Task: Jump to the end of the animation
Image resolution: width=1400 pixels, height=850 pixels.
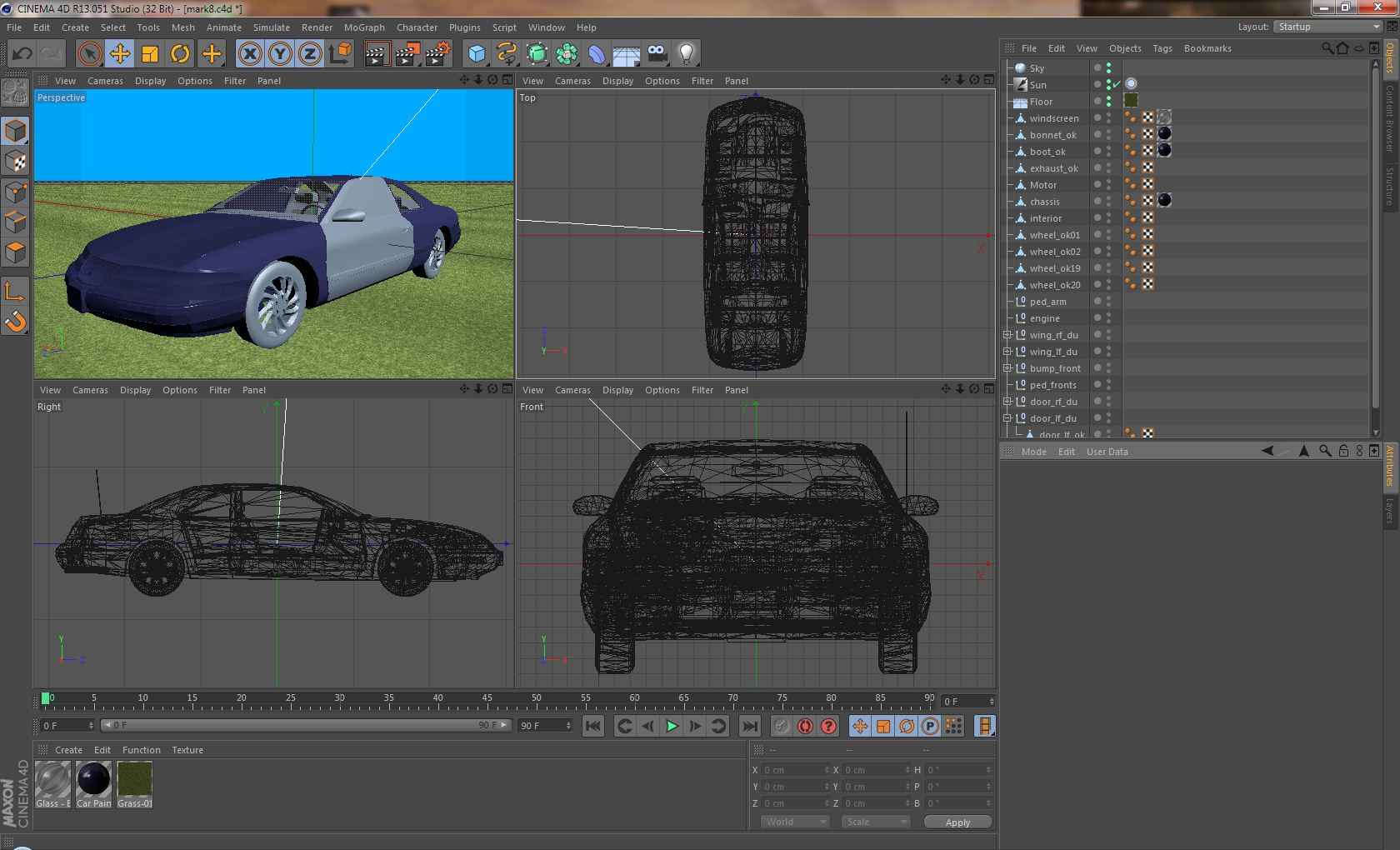Action: click(750, 726)
